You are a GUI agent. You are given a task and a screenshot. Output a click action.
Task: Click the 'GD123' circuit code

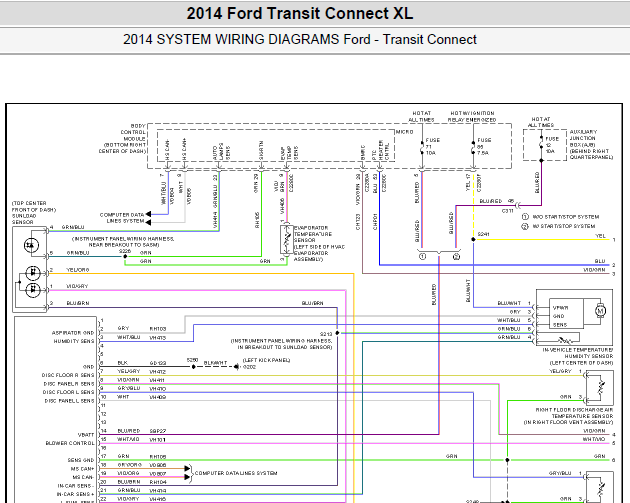pos(158,363)
